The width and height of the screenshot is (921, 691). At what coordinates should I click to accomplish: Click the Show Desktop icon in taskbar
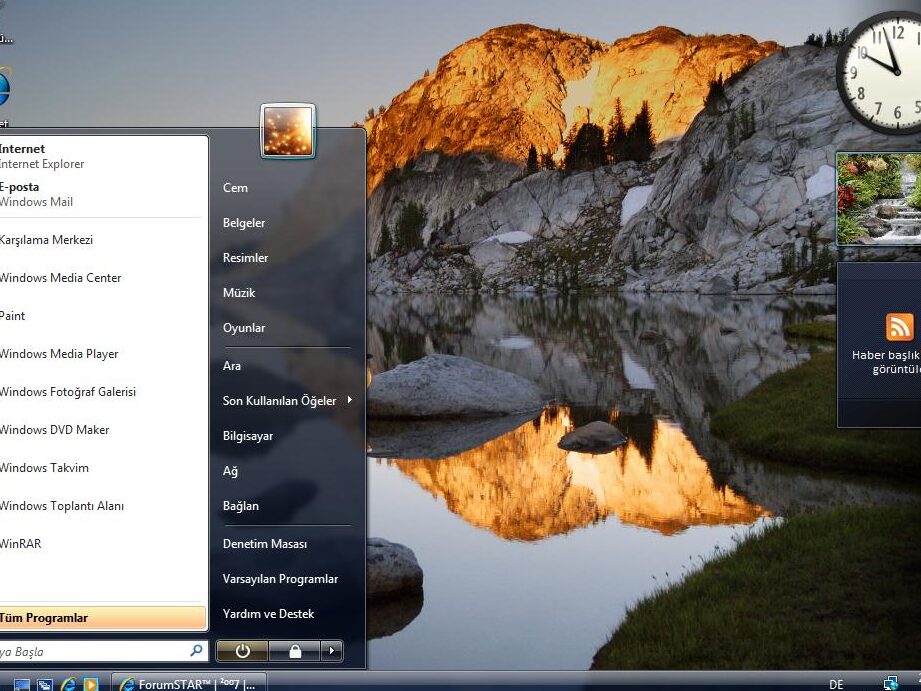(22, 683)
